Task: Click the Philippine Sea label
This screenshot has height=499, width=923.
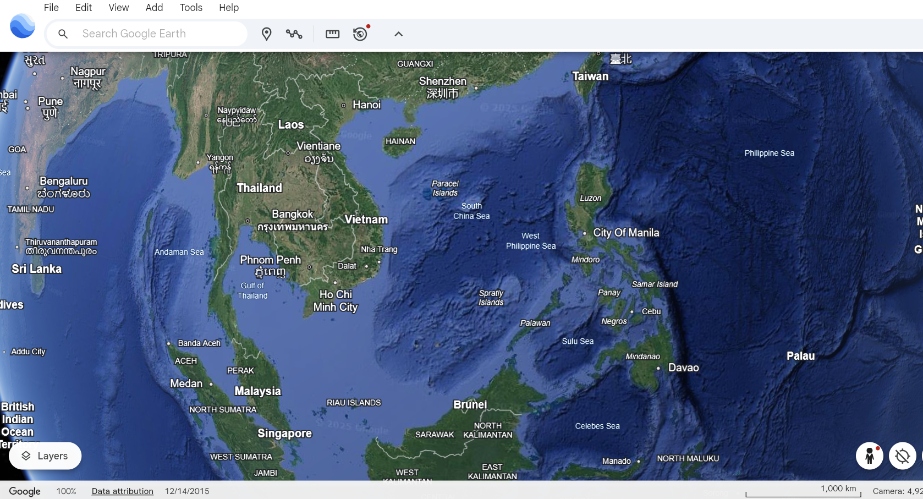Action: tap(769, 153)
